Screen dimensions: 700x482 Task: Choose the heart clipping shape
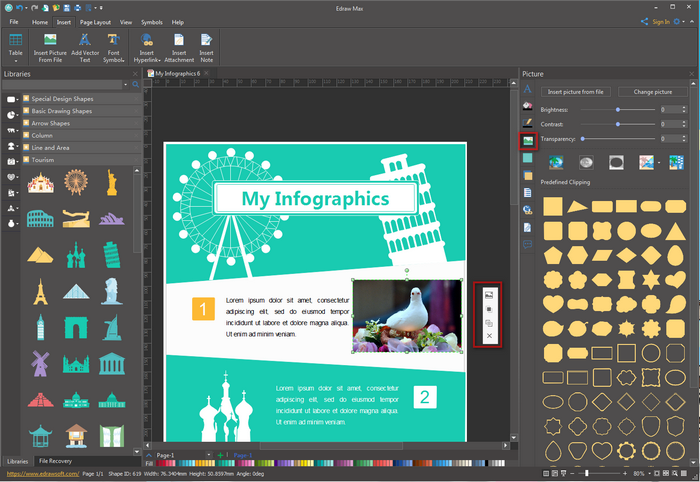552,302
